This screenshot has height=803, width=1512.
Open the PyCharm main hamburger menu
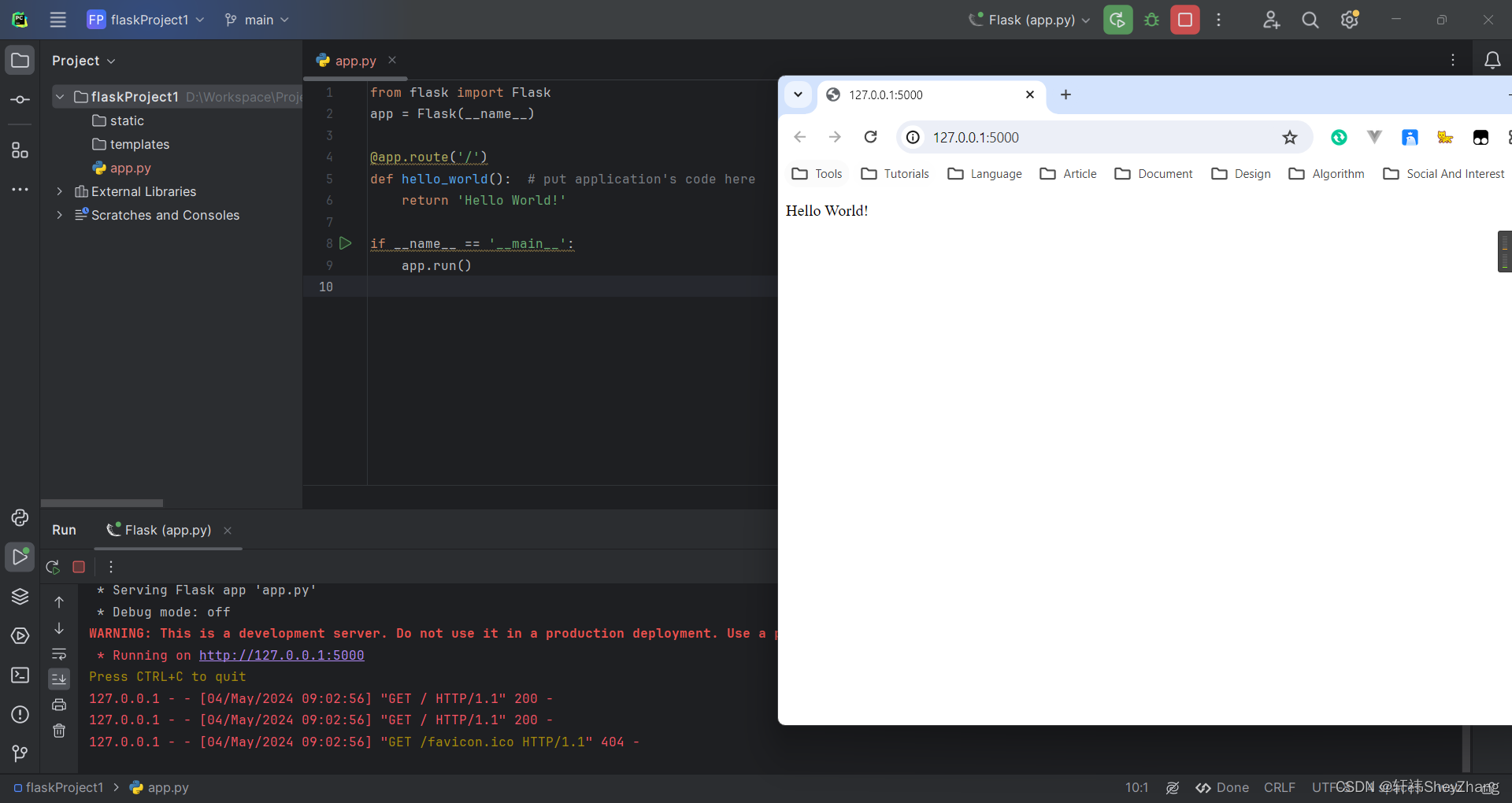[57, 20]
